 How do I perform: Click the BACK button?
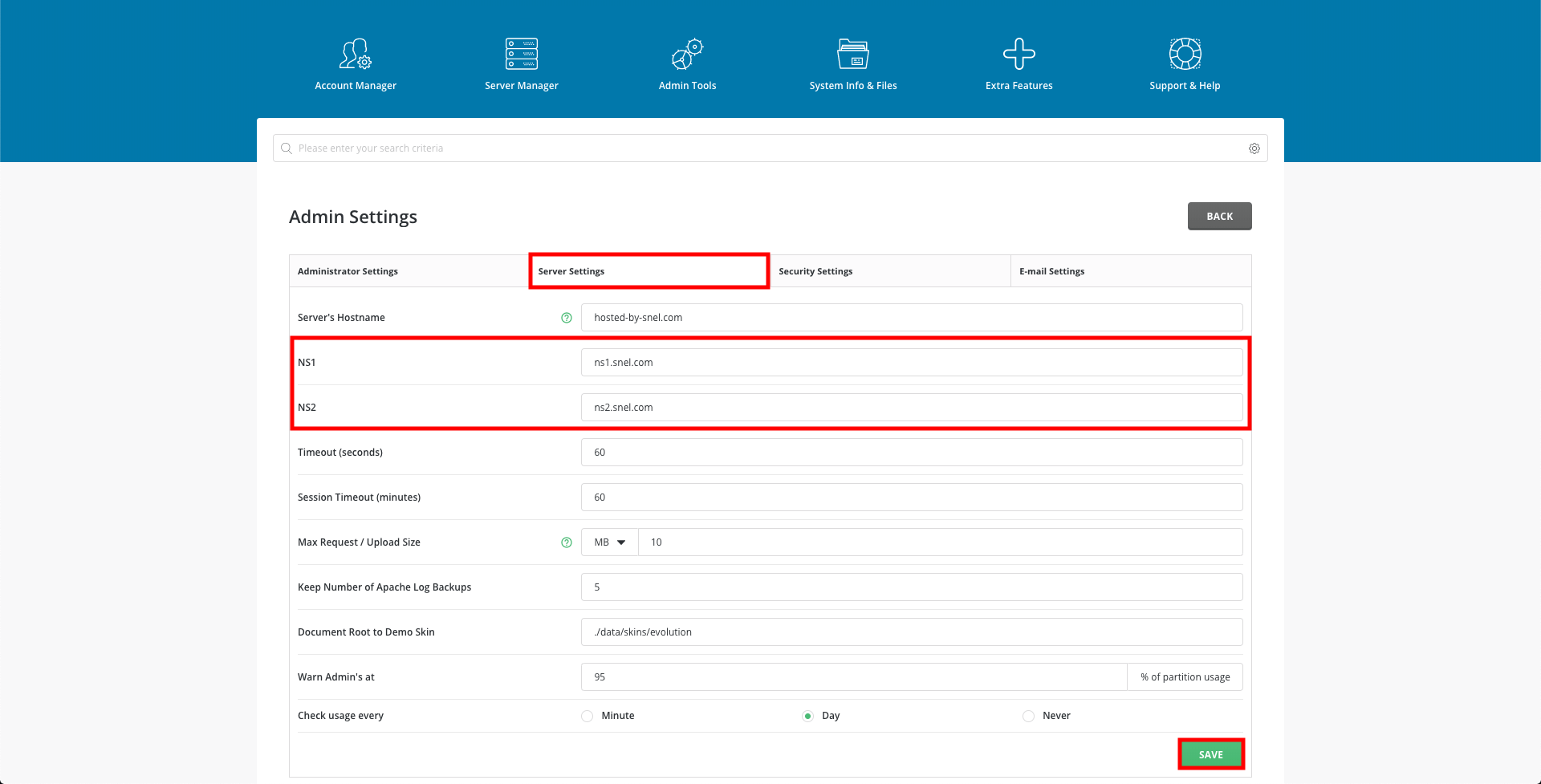tap(1220, 216)
